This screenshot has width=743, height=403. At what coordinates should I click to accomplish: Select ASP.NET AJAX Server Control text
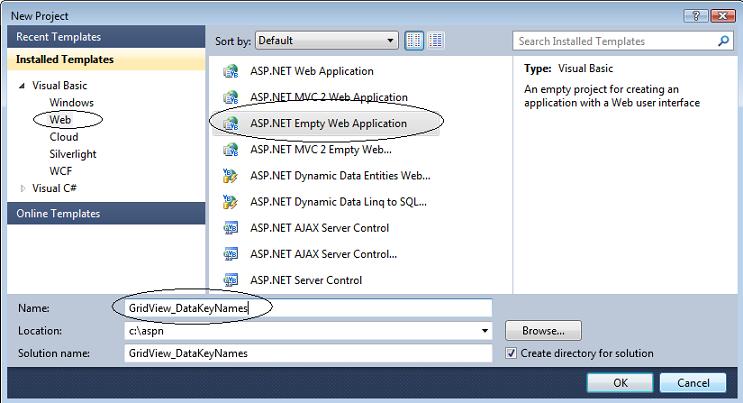tap(319, 228)
